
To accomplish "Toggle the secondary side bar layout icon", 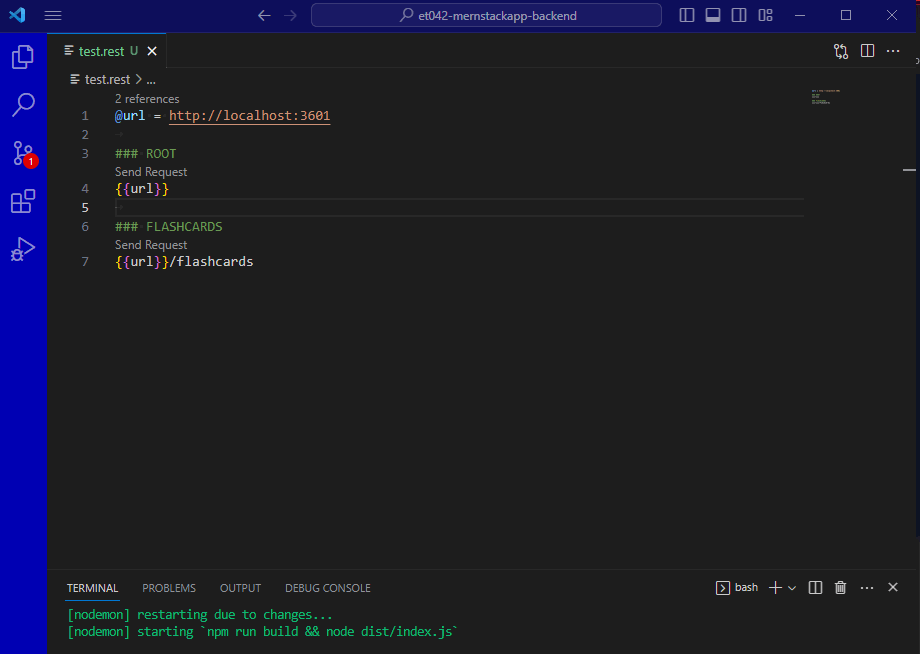I will [739, 15].
